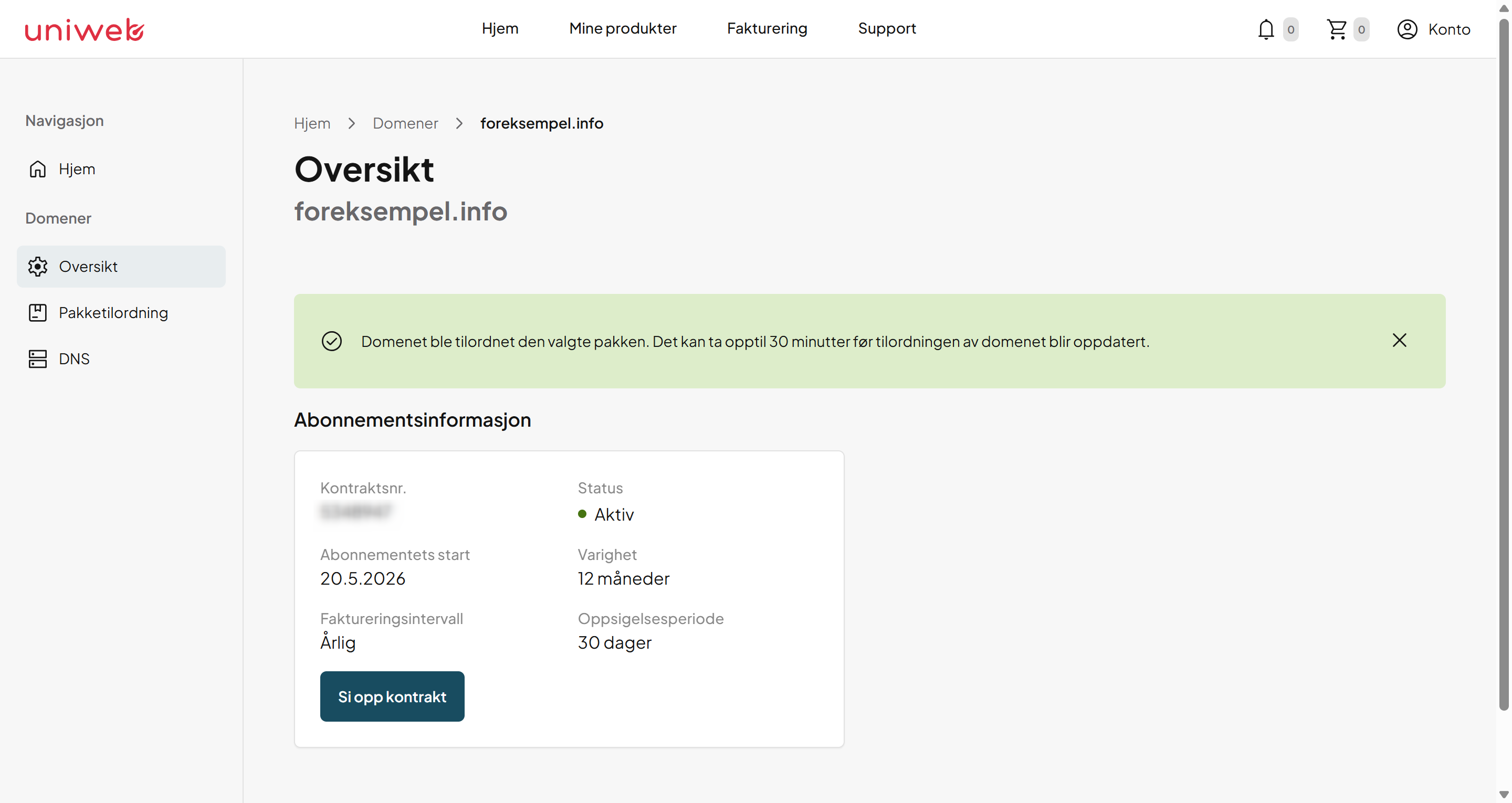Click the success checkmark icon in banner
This screenshot has width=1512, height=803.
tap(332, 341)
